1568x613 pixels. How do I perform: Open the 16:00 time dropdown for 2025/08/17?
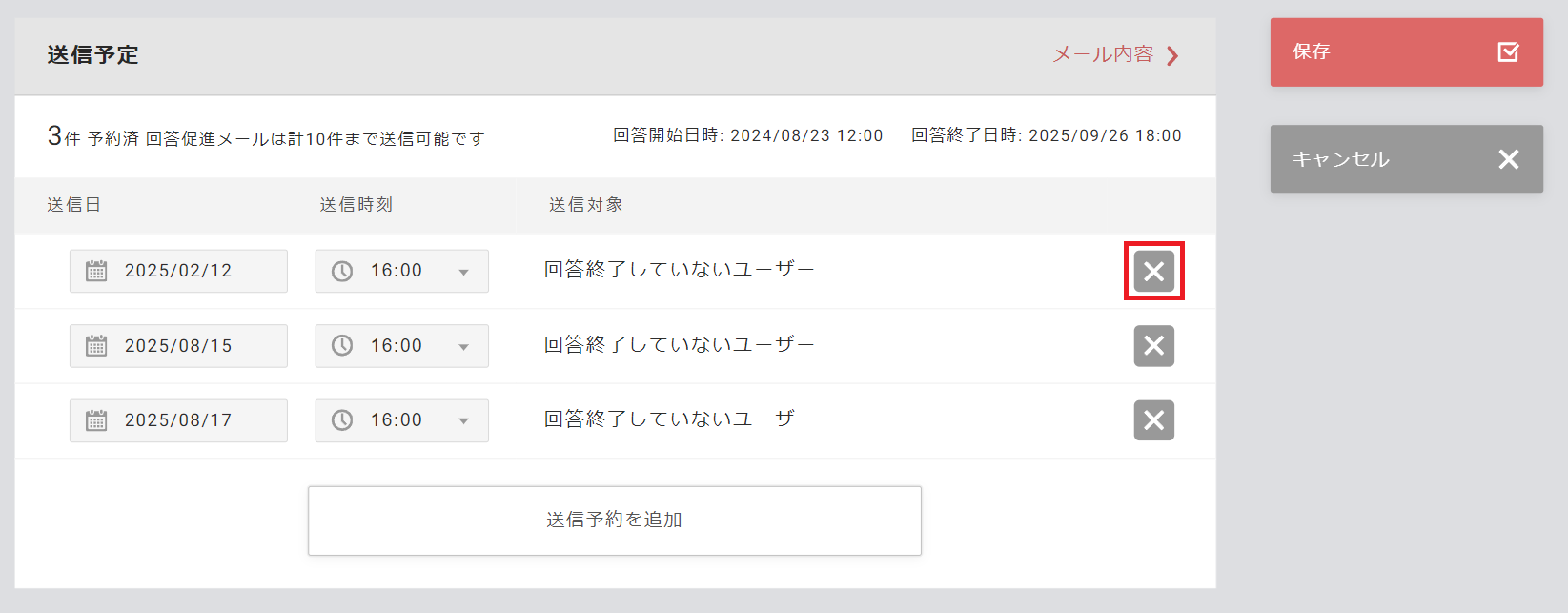pyautogui.click(x=463, y=419)
